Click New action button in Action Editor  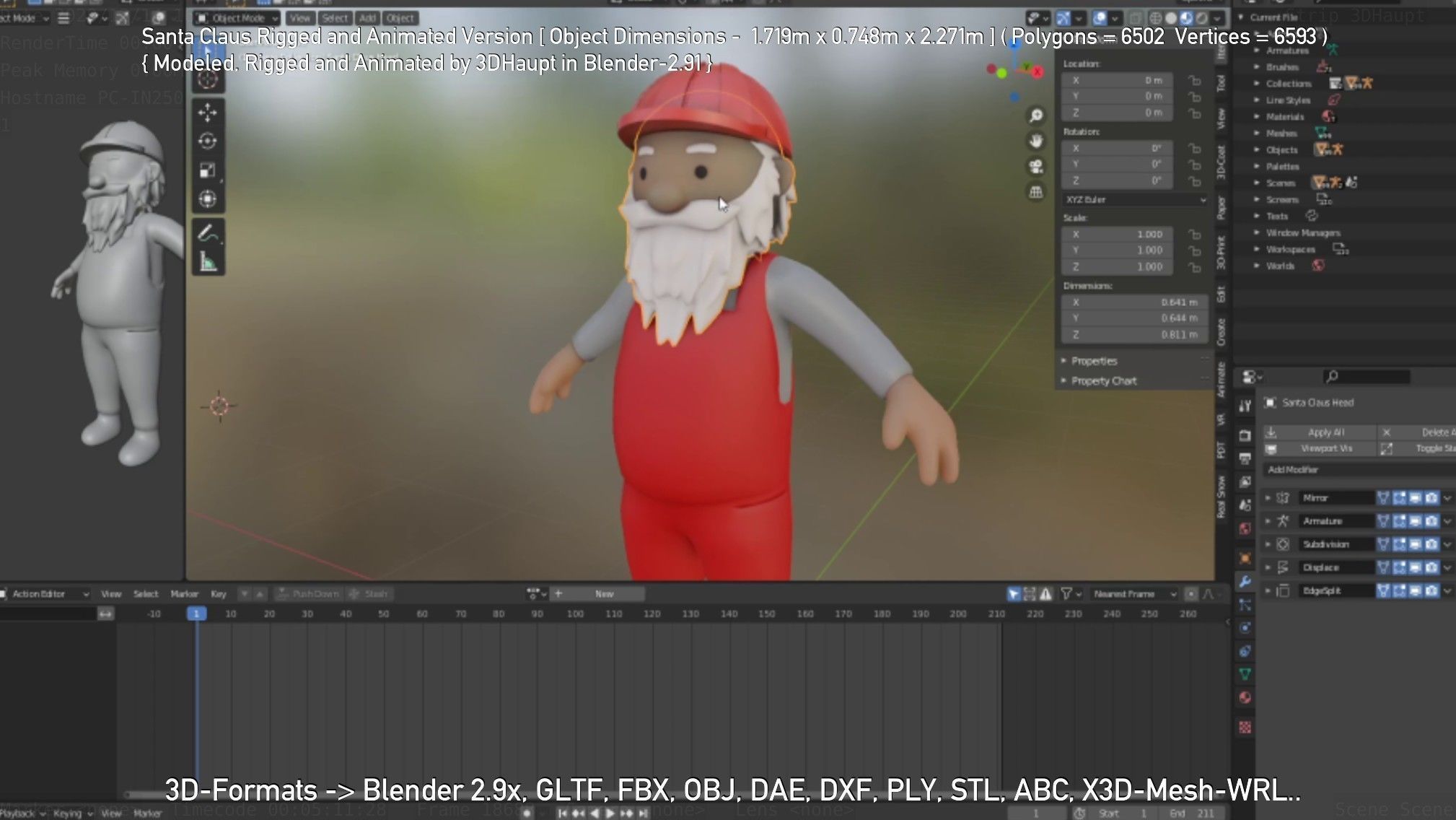click(606, 594)
